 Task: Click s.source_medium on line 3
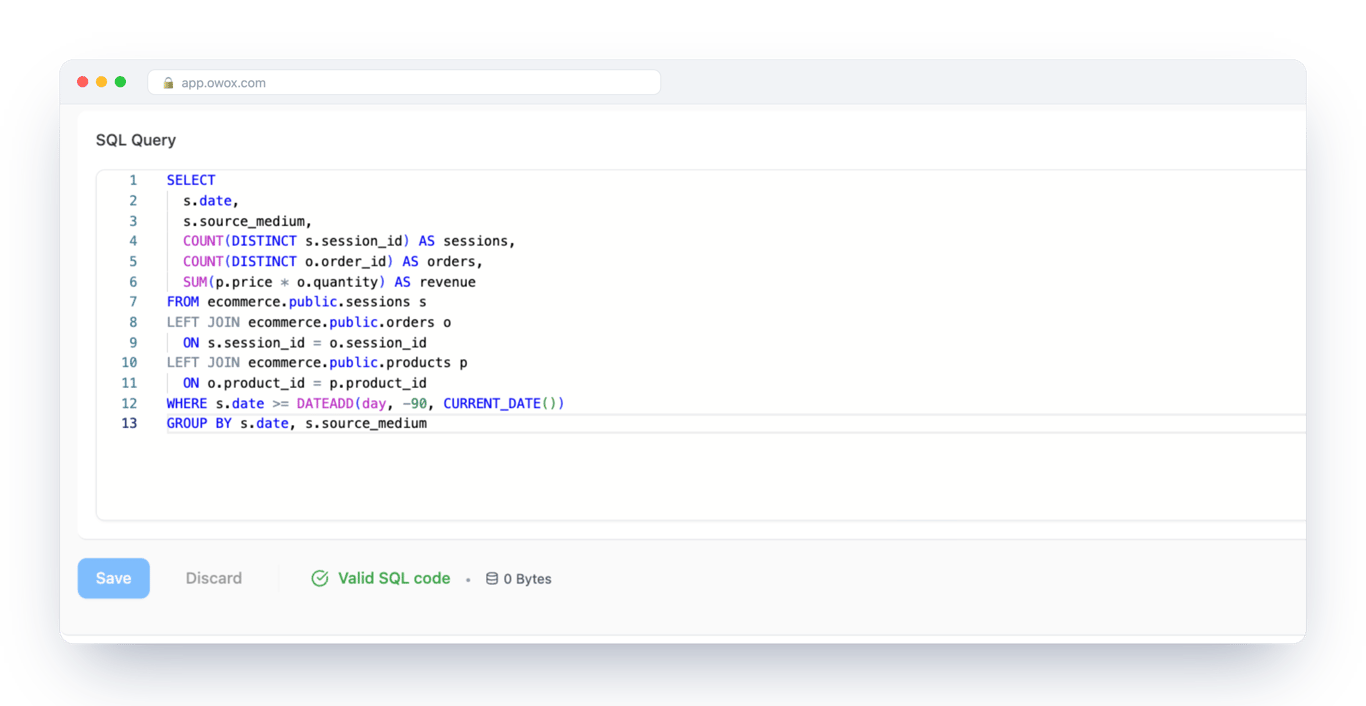(244, 221)
